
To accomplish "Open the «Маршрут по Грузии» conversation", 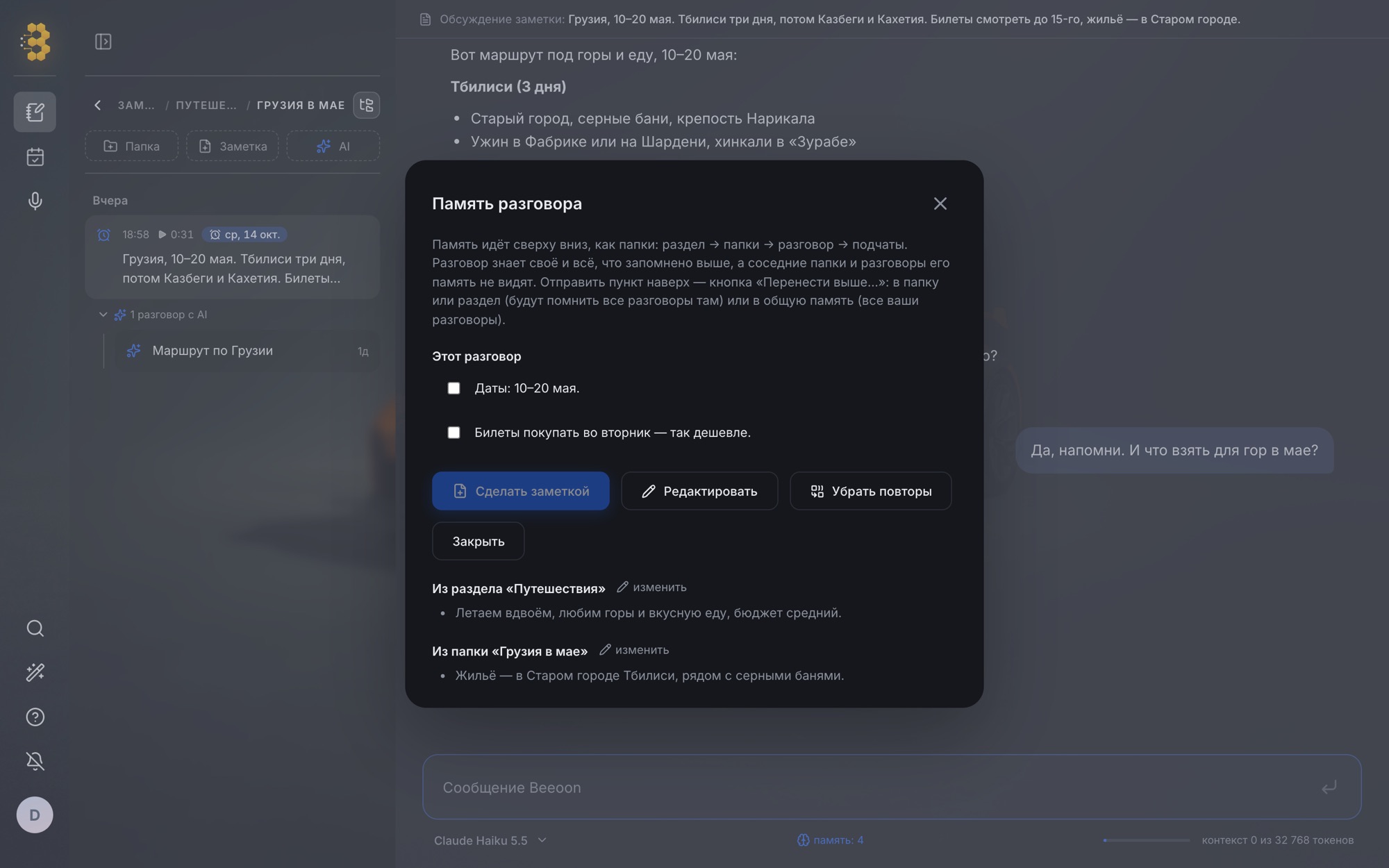I will click(247, 351).
